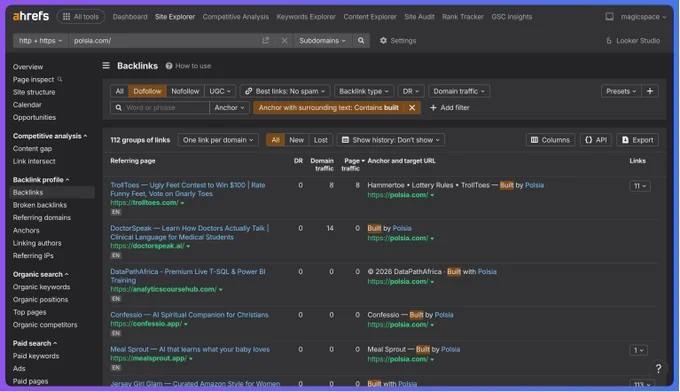Open Looker Studio integration

tap(633, 40)
